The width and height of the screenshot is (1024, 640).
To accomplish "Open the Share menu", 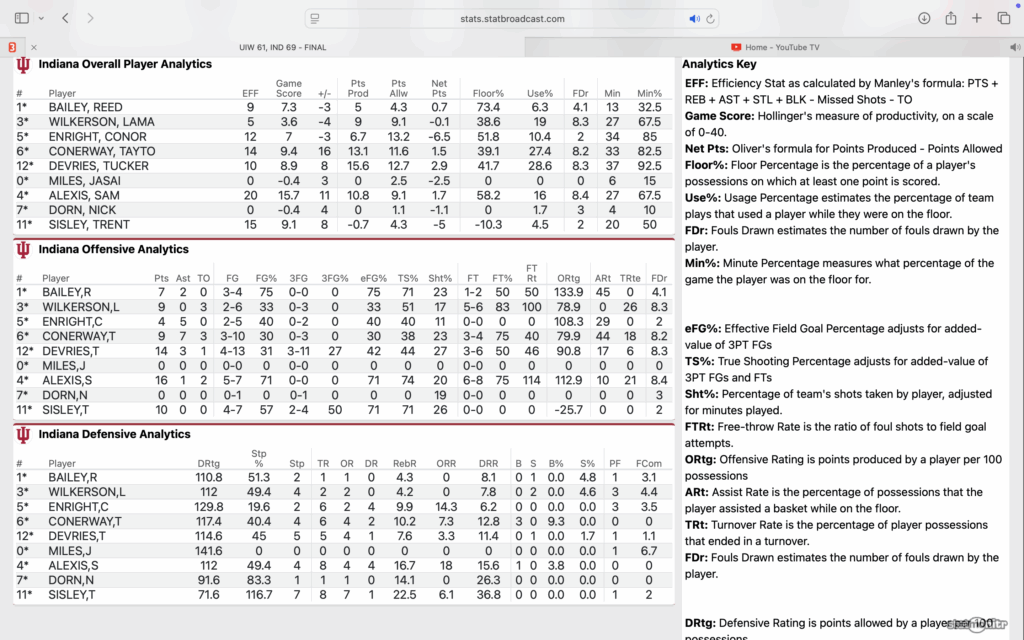I will point(951,18).
